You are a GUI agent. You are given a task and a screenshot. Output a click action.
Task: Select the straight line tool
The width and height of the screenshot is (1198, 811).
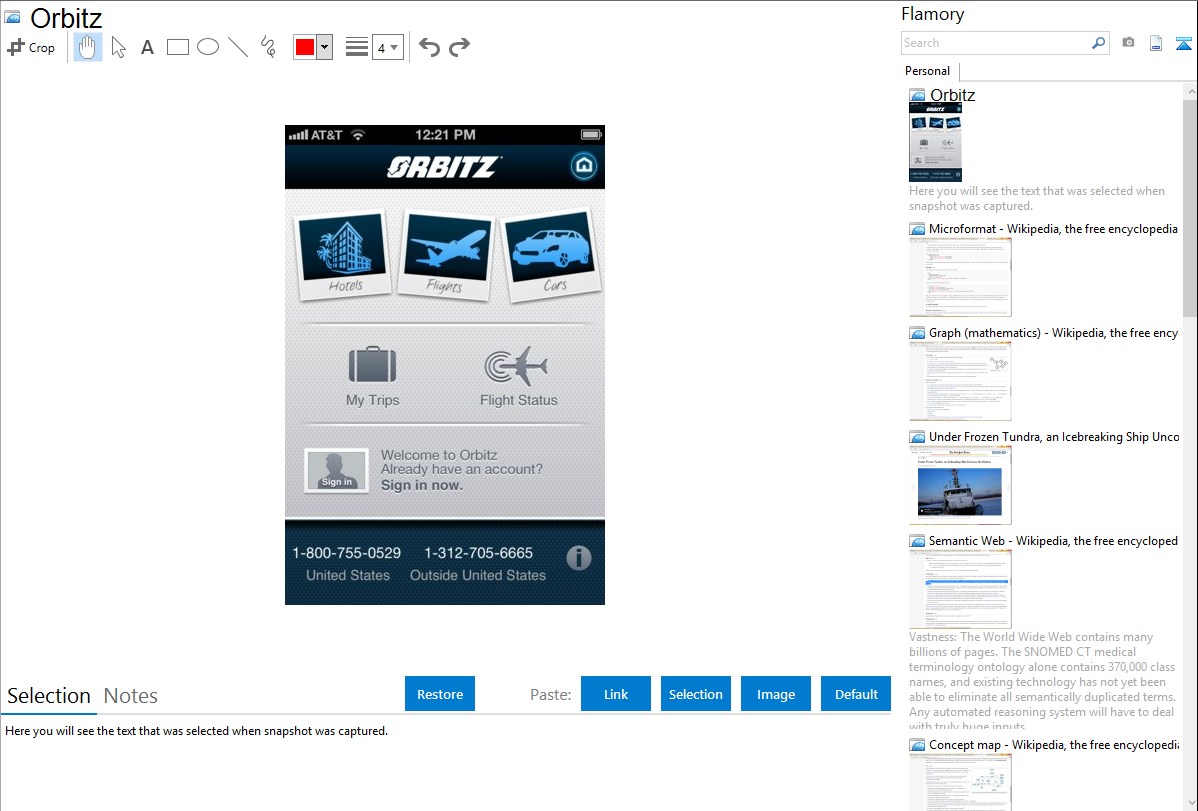point(238,47)
